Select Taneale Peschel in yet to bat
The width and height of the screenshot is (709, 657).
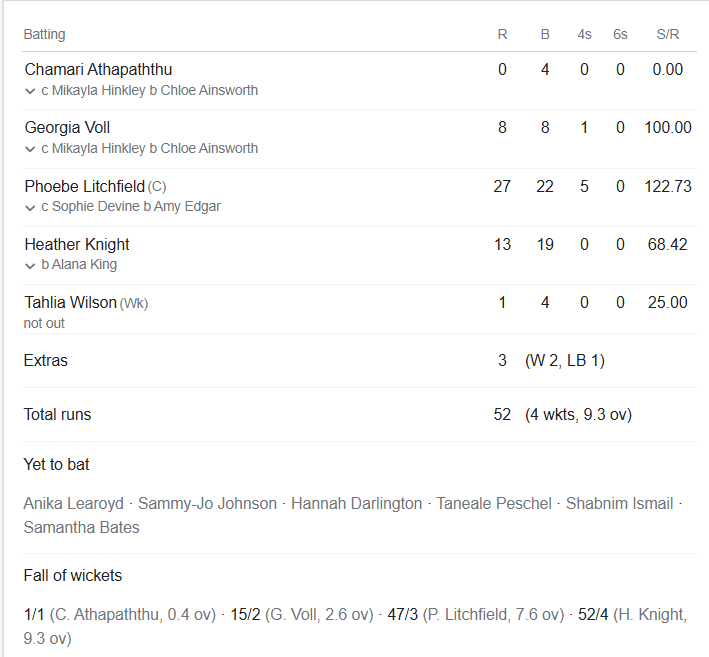click(x=494, y=504)
